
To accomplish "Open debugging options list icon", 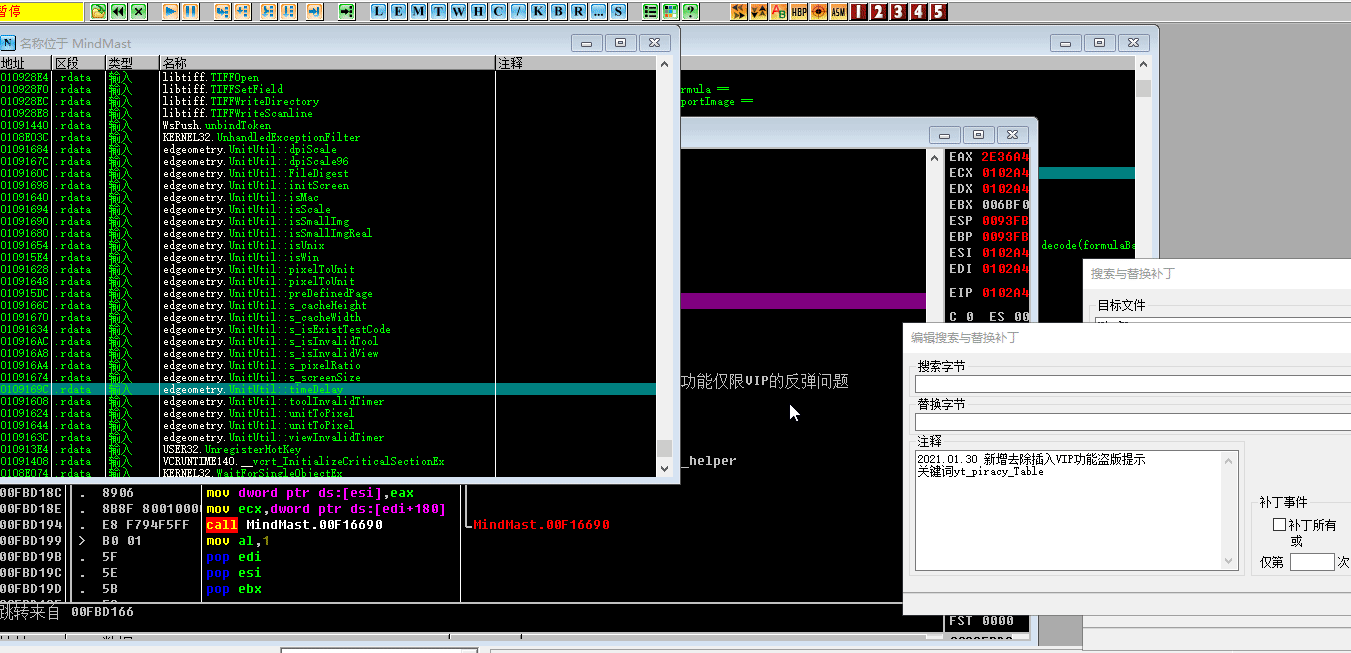I will [x=650, y=12].
